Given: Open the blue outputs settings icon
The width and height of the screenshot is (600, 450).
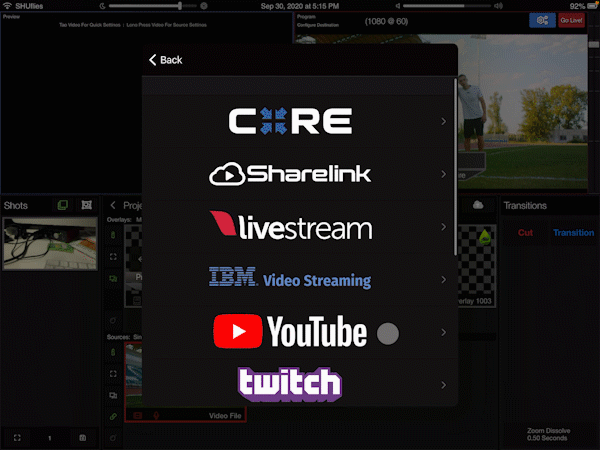Looking at the screenshot, I should pos(543,21).
